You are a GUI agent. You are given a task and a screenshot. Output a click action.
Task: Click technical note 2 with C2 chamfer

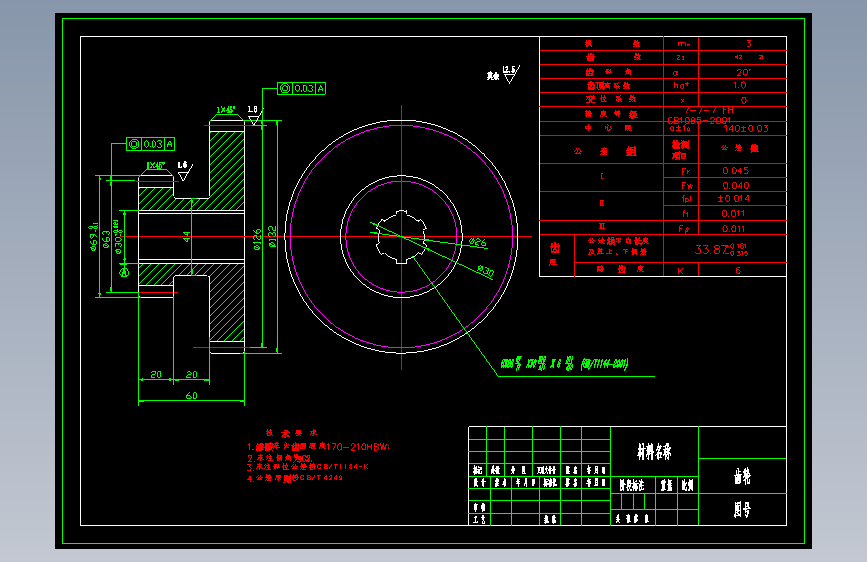point(280,458)
